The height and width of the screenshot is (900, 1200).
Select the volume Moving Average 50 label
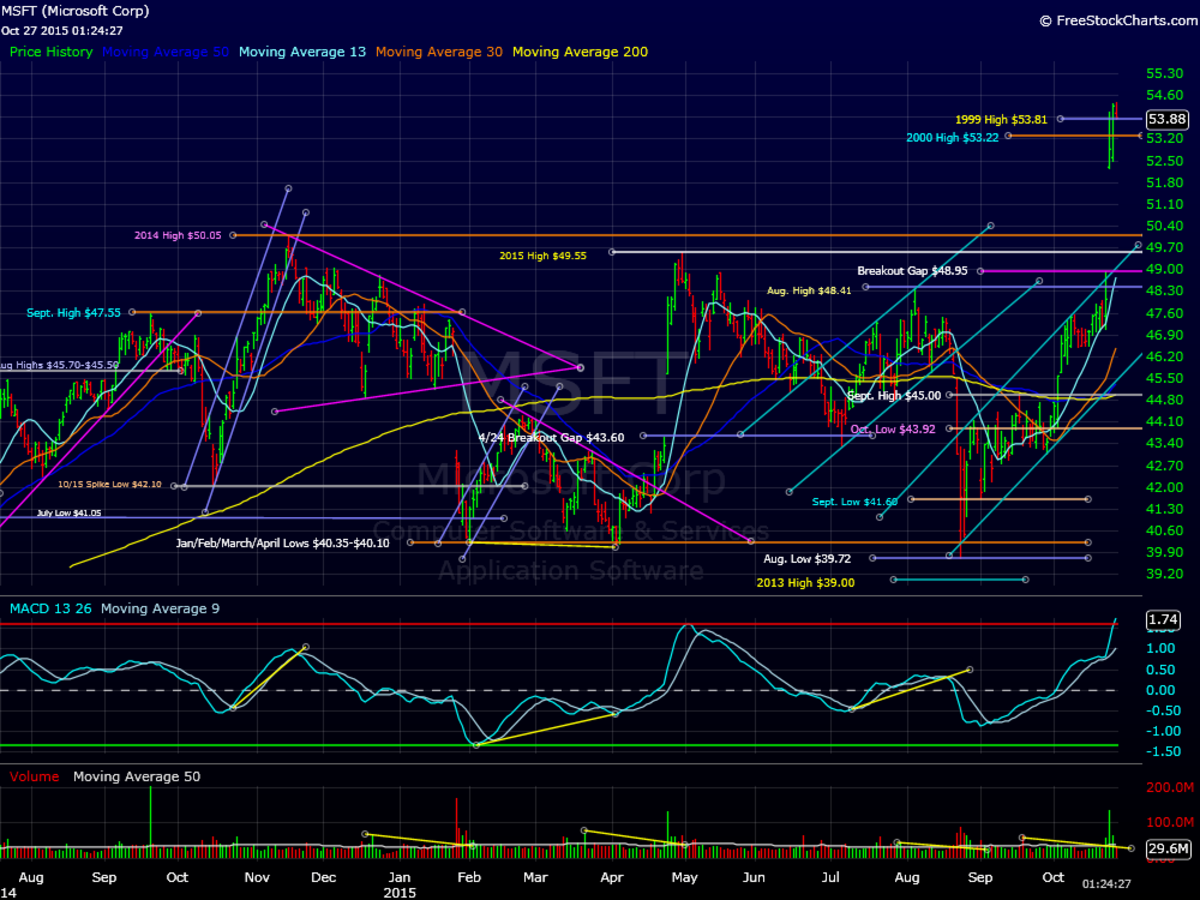[x=136, y=776]
